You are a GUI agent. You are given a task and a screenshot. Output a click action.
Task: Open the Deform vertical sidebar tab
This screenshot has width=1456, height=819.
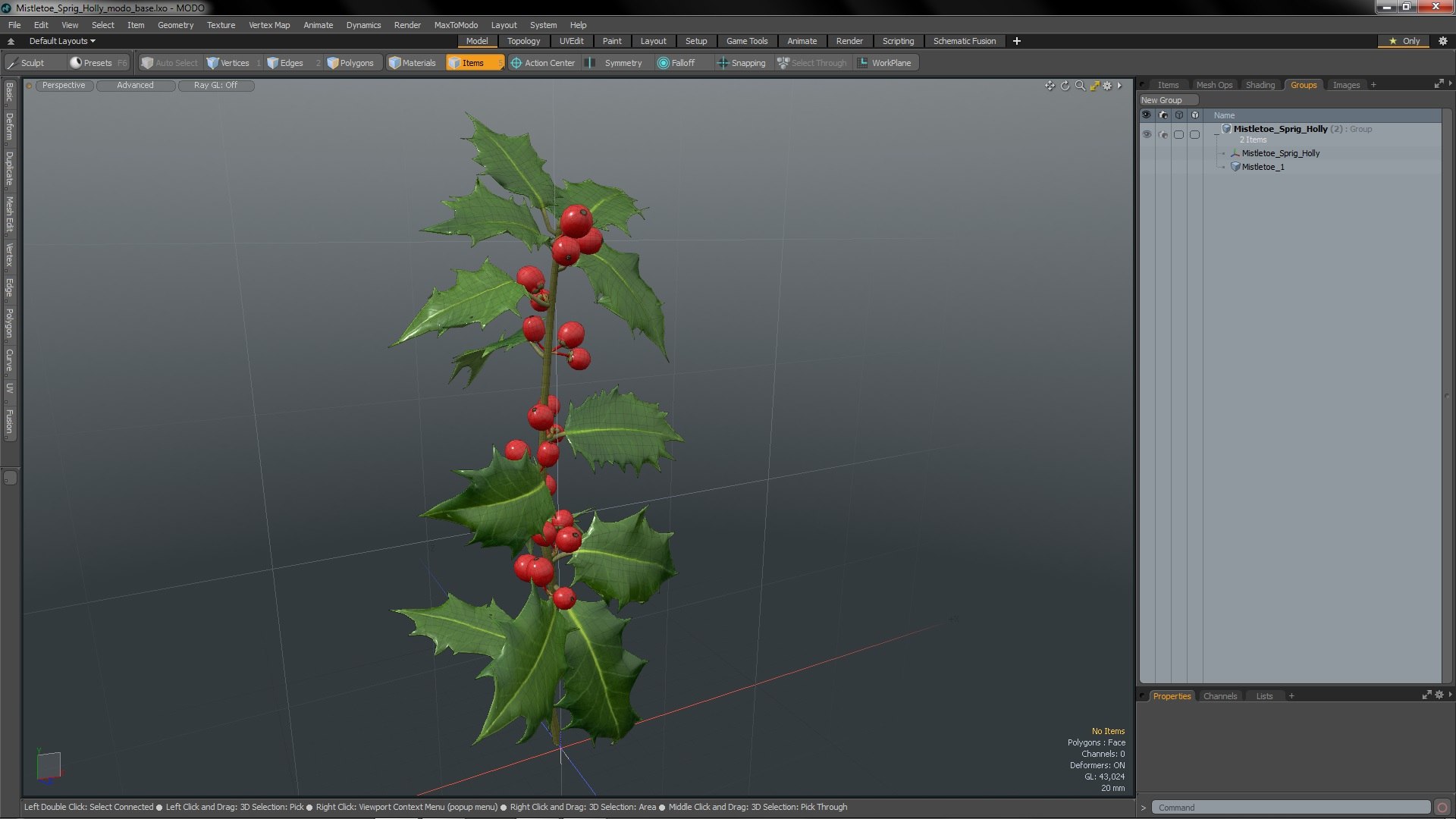[9, 127]
